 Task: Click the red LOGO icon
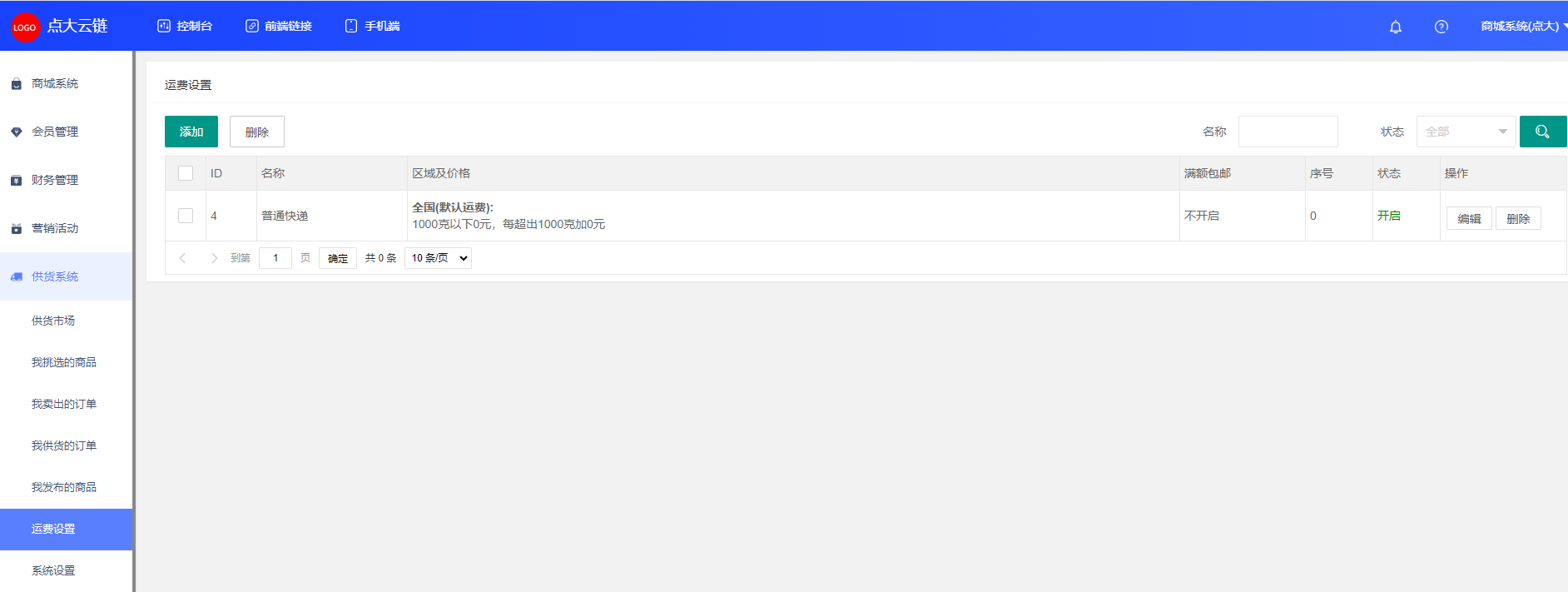[x=25, y=27]
